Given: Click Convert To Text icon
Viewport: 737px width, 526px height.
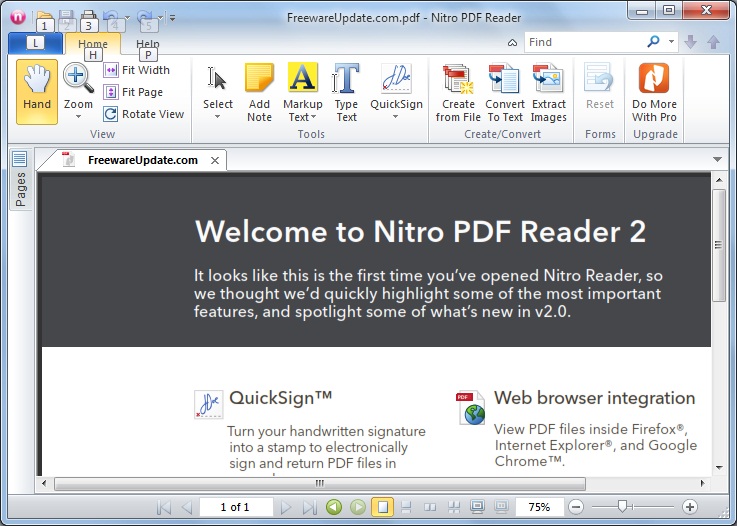Looking at the screenshot, I should point(505,79).
